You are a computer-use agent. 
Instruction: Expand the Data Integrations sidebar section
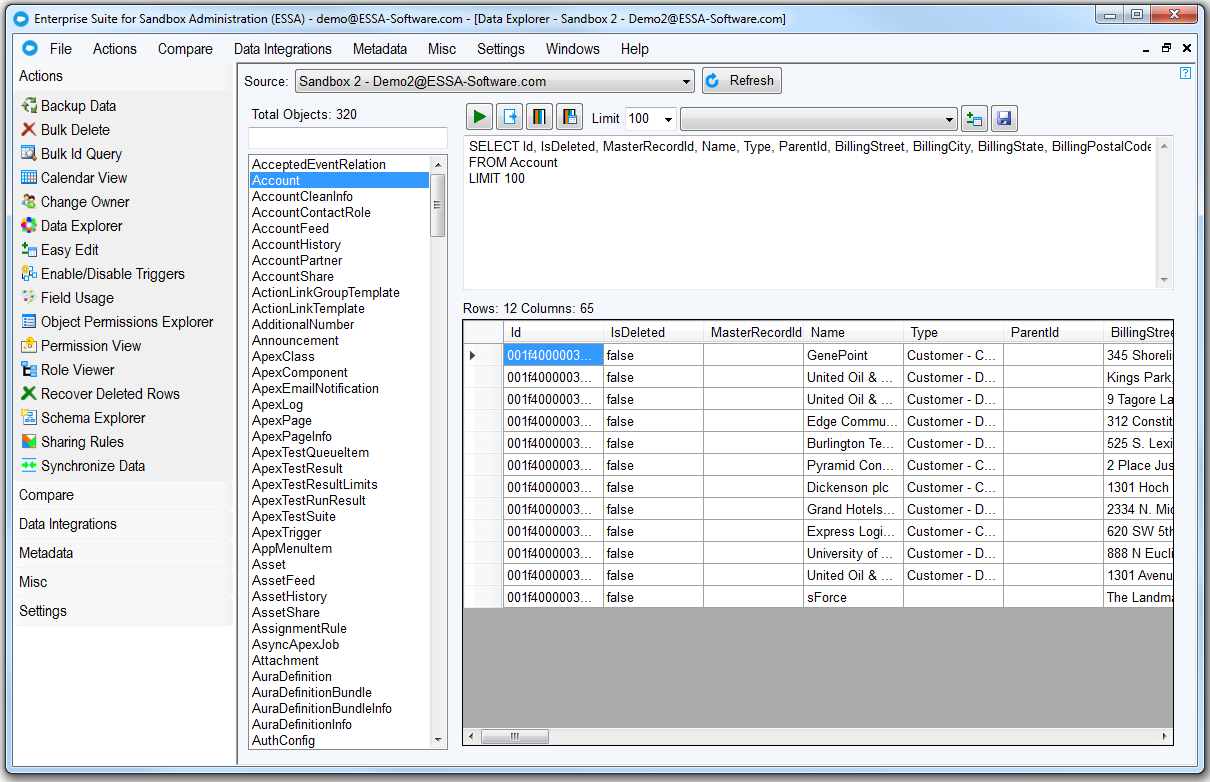pyautogui.click(x=123, y=524)
